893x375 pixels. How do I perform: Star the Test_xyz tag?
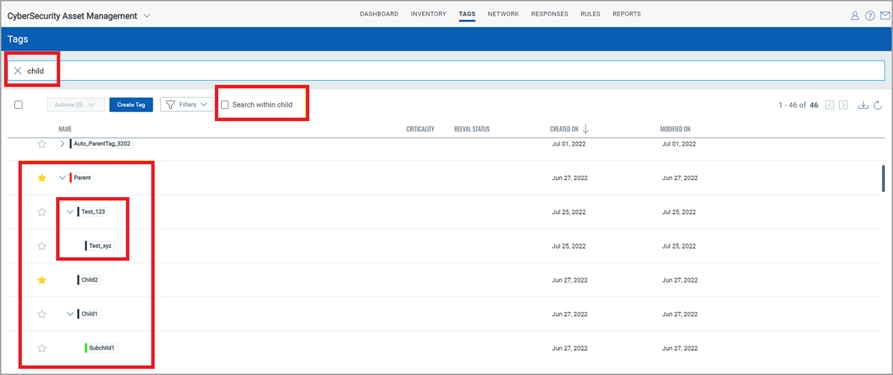point(42,246)
